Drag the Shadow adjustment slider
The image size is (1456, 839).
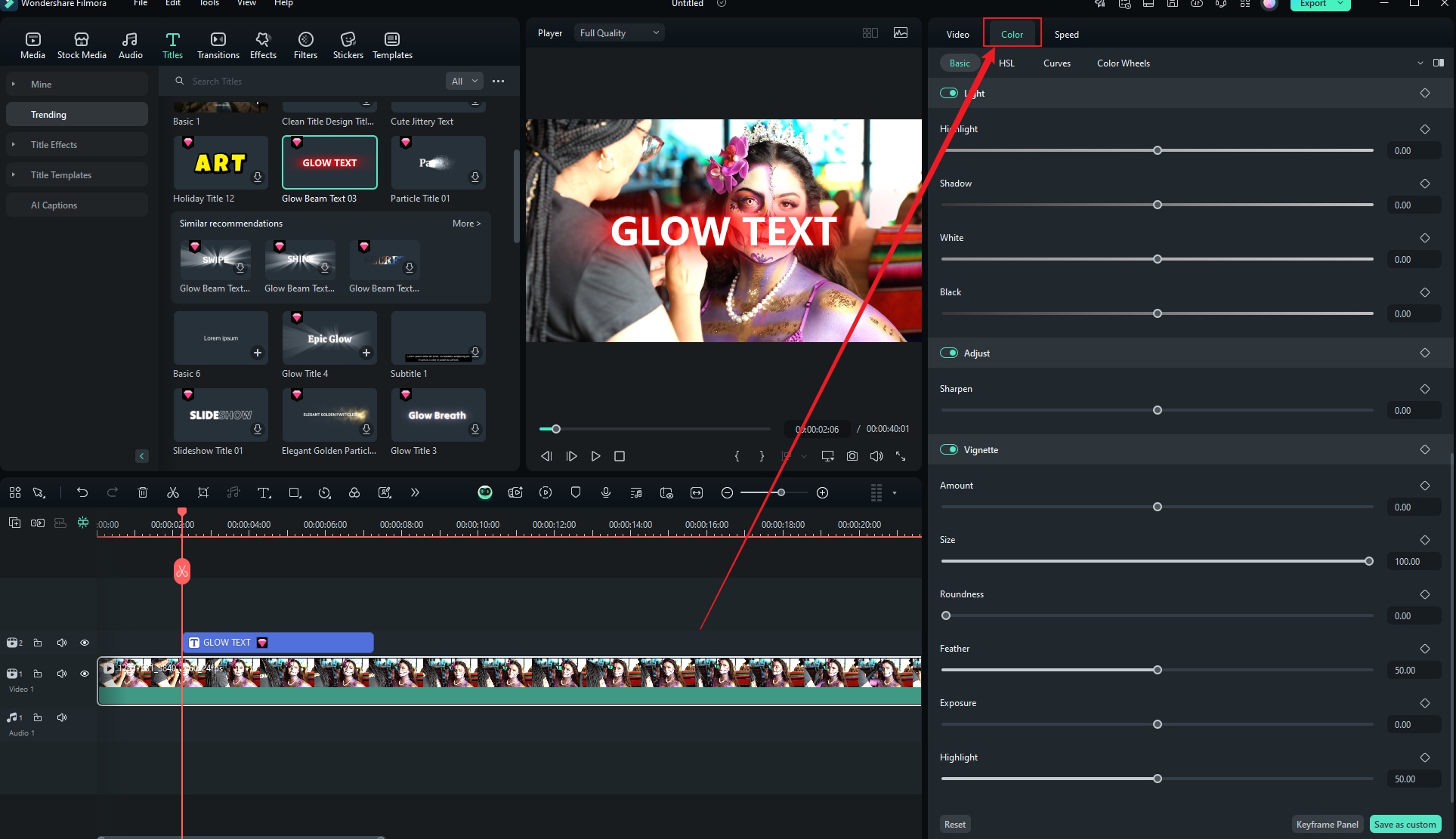1158,204
